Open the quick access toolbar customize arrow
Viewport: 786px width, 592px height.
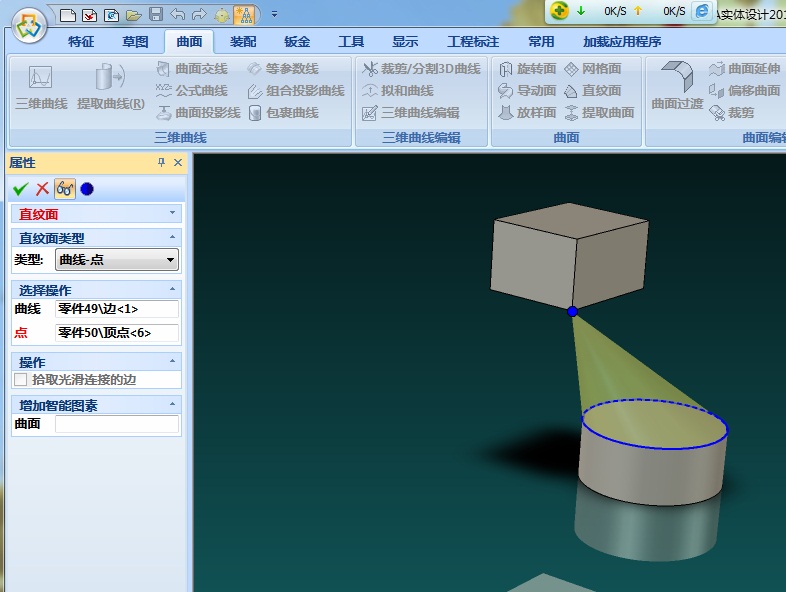pos(274,15)
